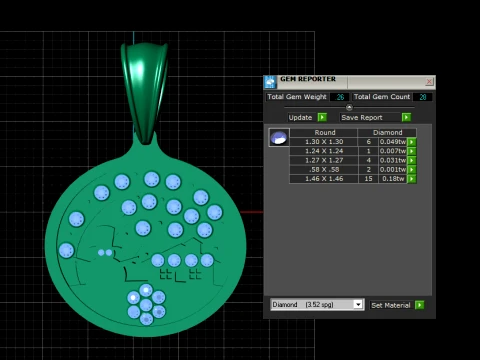
Task: Select center gem of flower cluster
Action: [x=146, y=305]
